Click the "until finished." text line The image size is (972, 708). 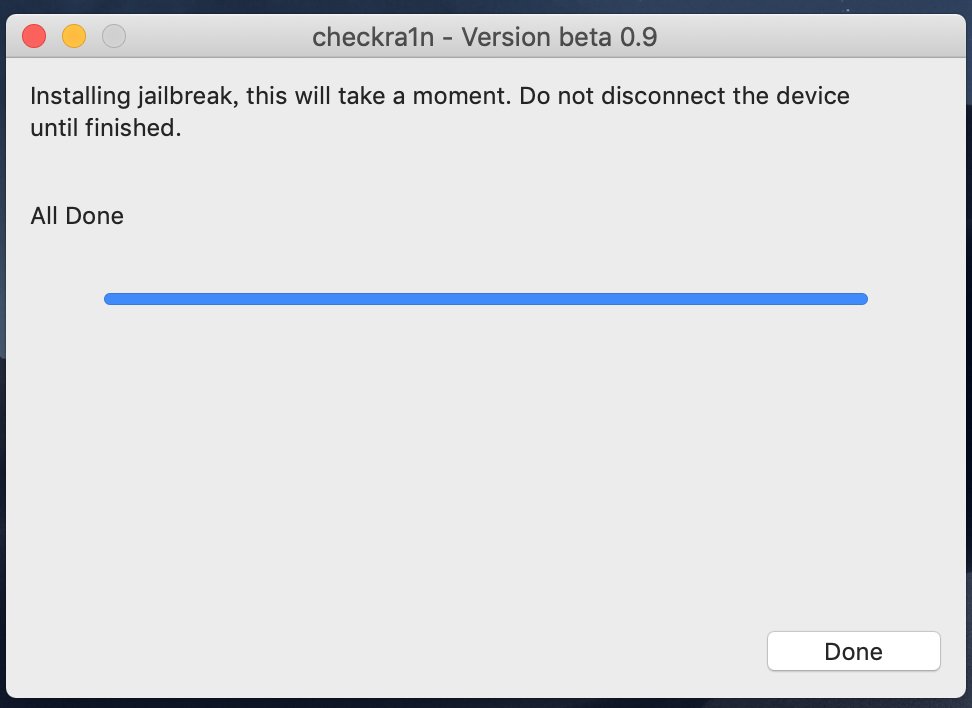click(x=106, y=128)
